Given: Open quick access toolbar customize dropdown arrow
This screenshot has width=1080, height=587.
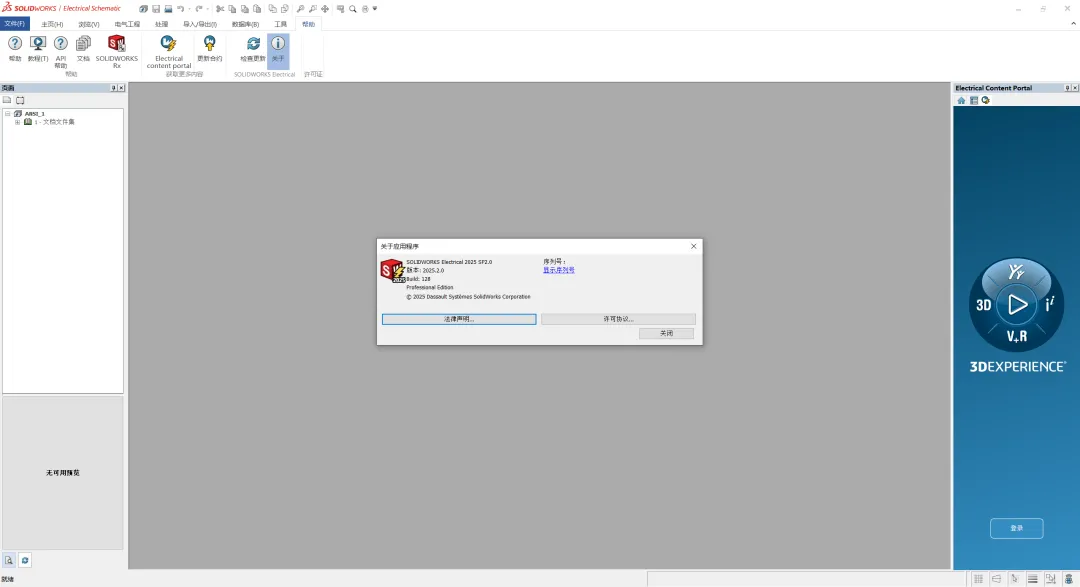Looking at the screenshot, I should (375, 9).
